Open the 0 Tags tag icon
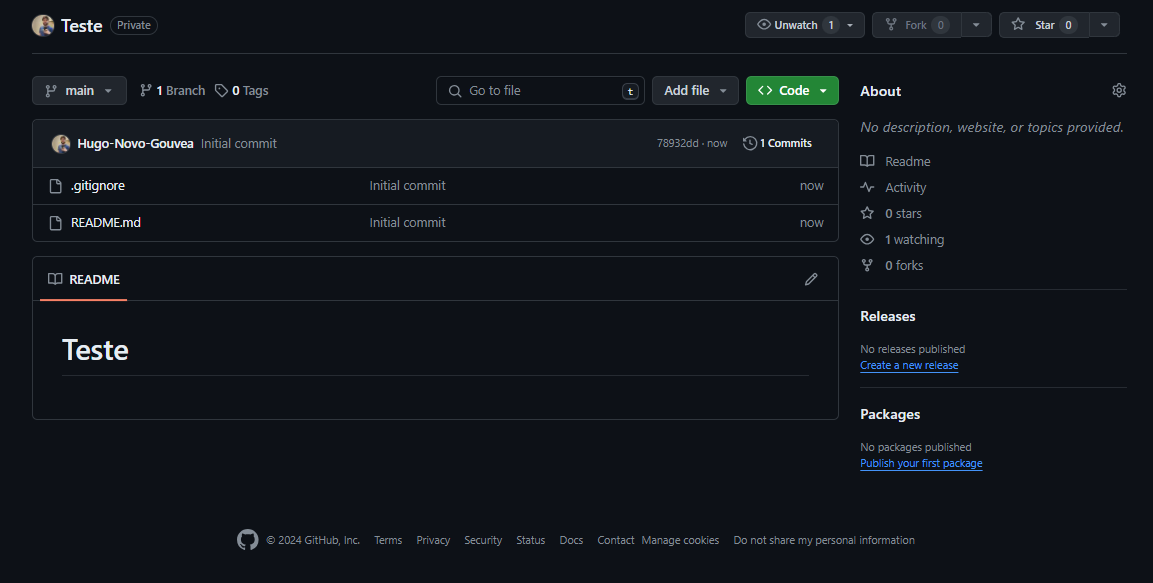This screenshot has width=1153, height=583. (221, 91)
